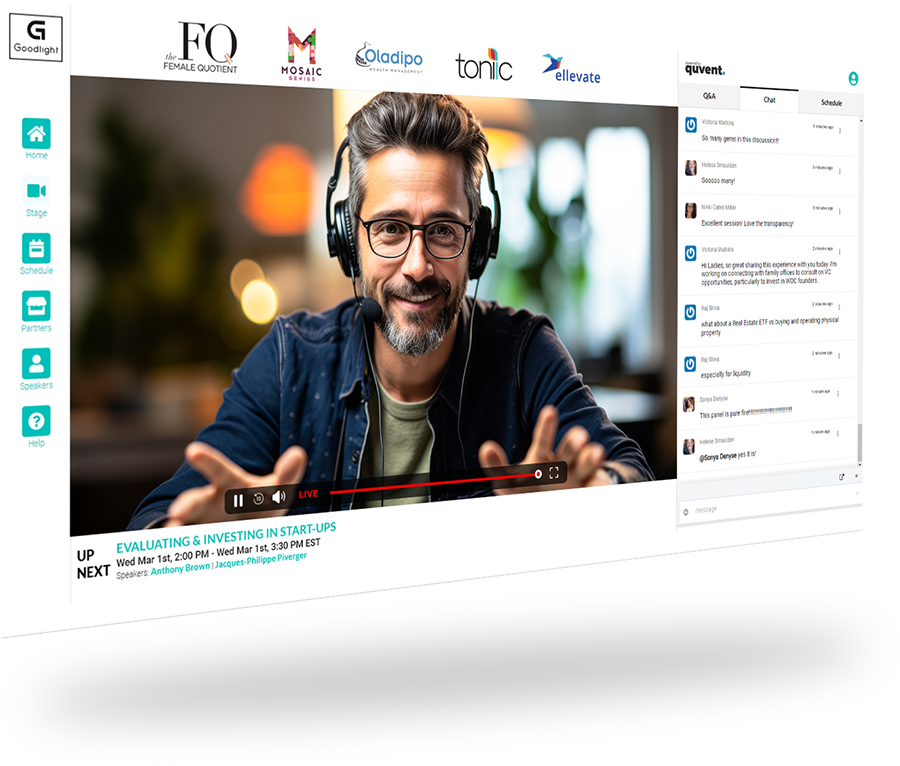Click speaker link Jacques-Philippe Piverger
The height and width of the screenshot is (766, 900).
point(260,560)
